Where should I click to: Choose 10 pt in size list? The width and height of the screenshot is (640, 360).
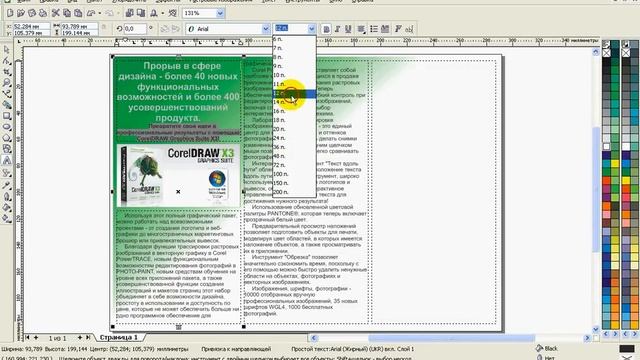(294, 75)
